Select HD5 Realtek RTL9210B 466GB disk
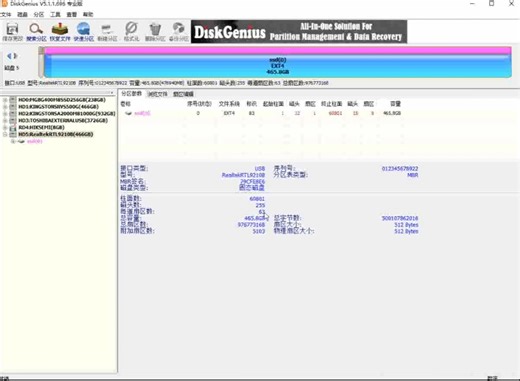The image size is (520, 381). [56, 134]
